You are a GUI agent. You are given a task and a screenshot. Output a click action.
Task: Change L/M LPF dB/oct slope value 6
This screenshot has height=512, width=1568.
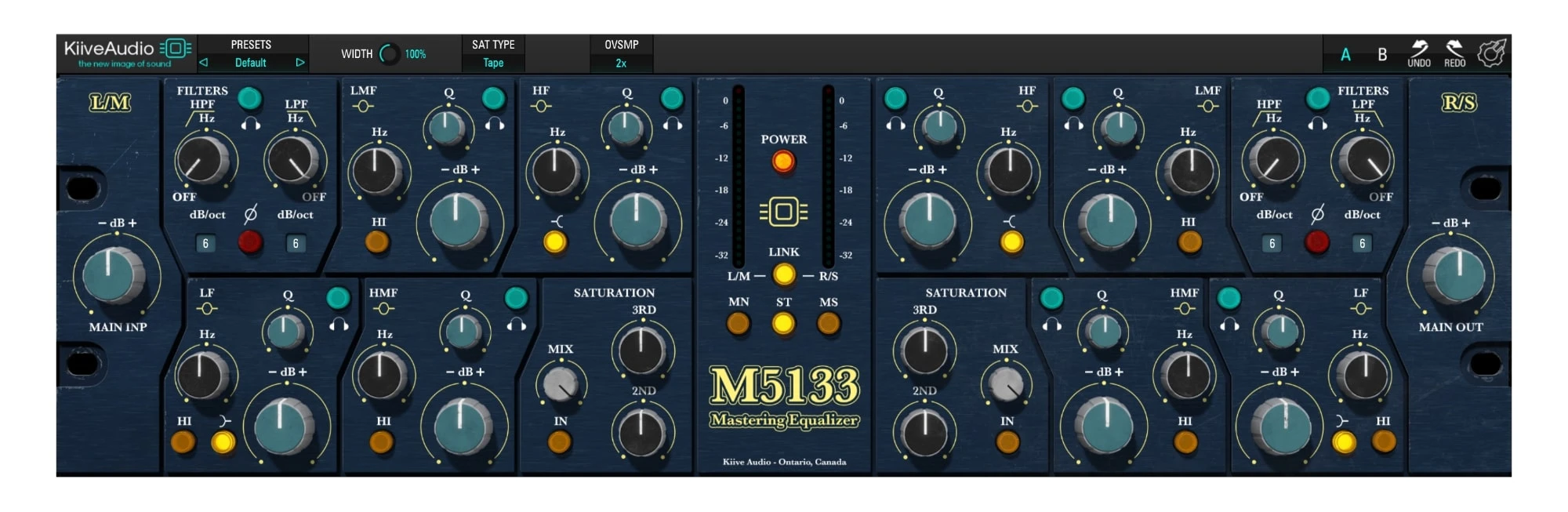[296, 244]
